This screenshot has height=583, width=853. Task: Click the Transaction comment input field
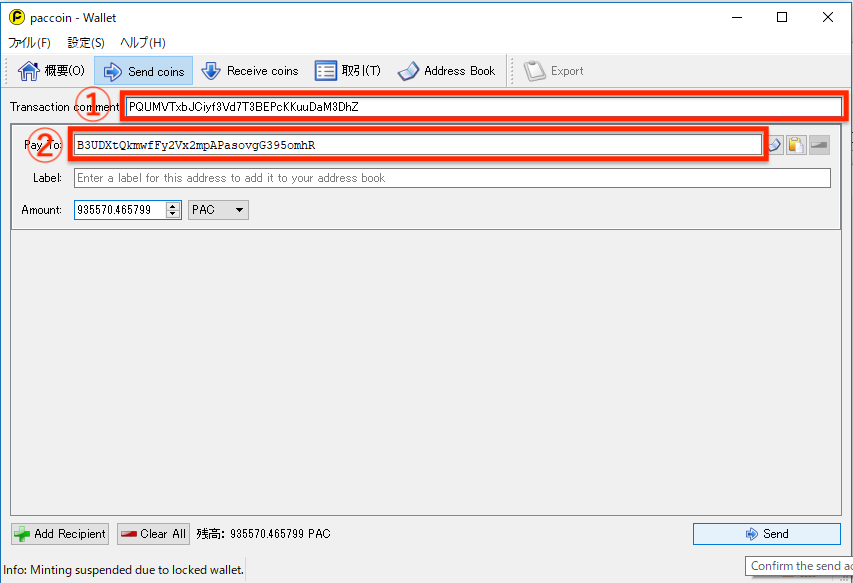pos(484,107)
